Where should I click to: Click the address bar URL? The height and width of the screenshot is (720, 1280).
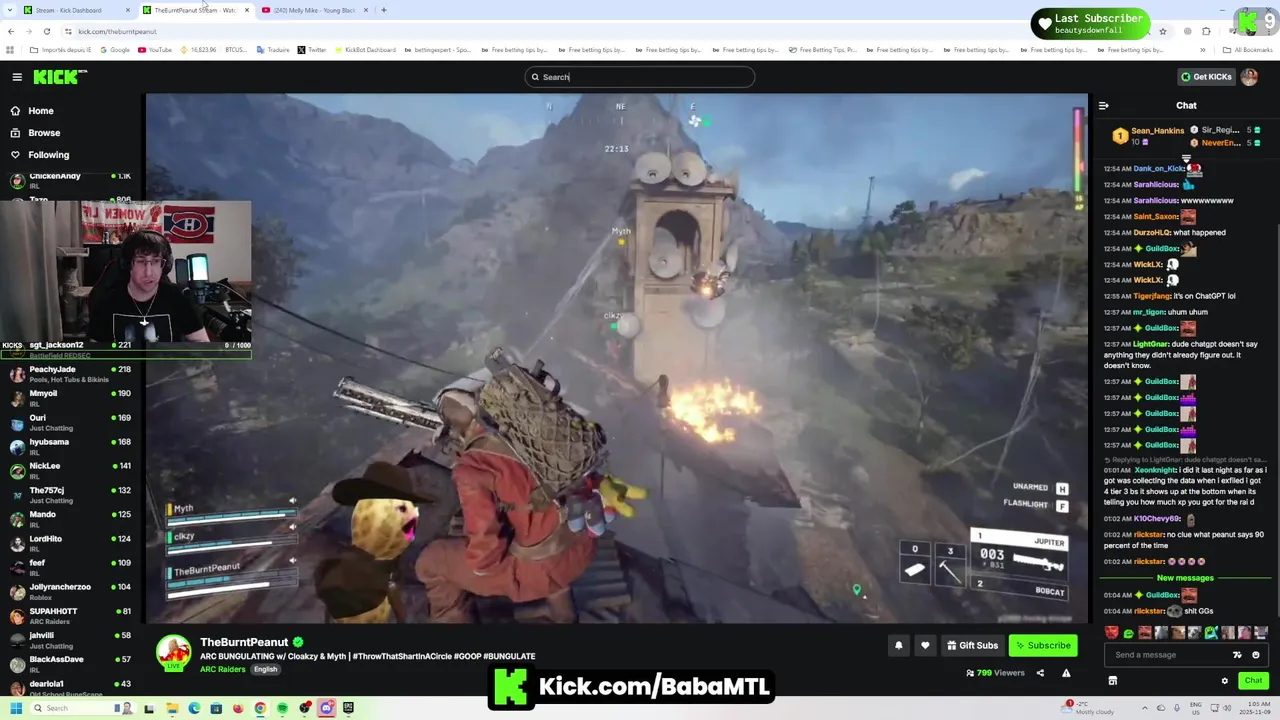click(117, 31)
